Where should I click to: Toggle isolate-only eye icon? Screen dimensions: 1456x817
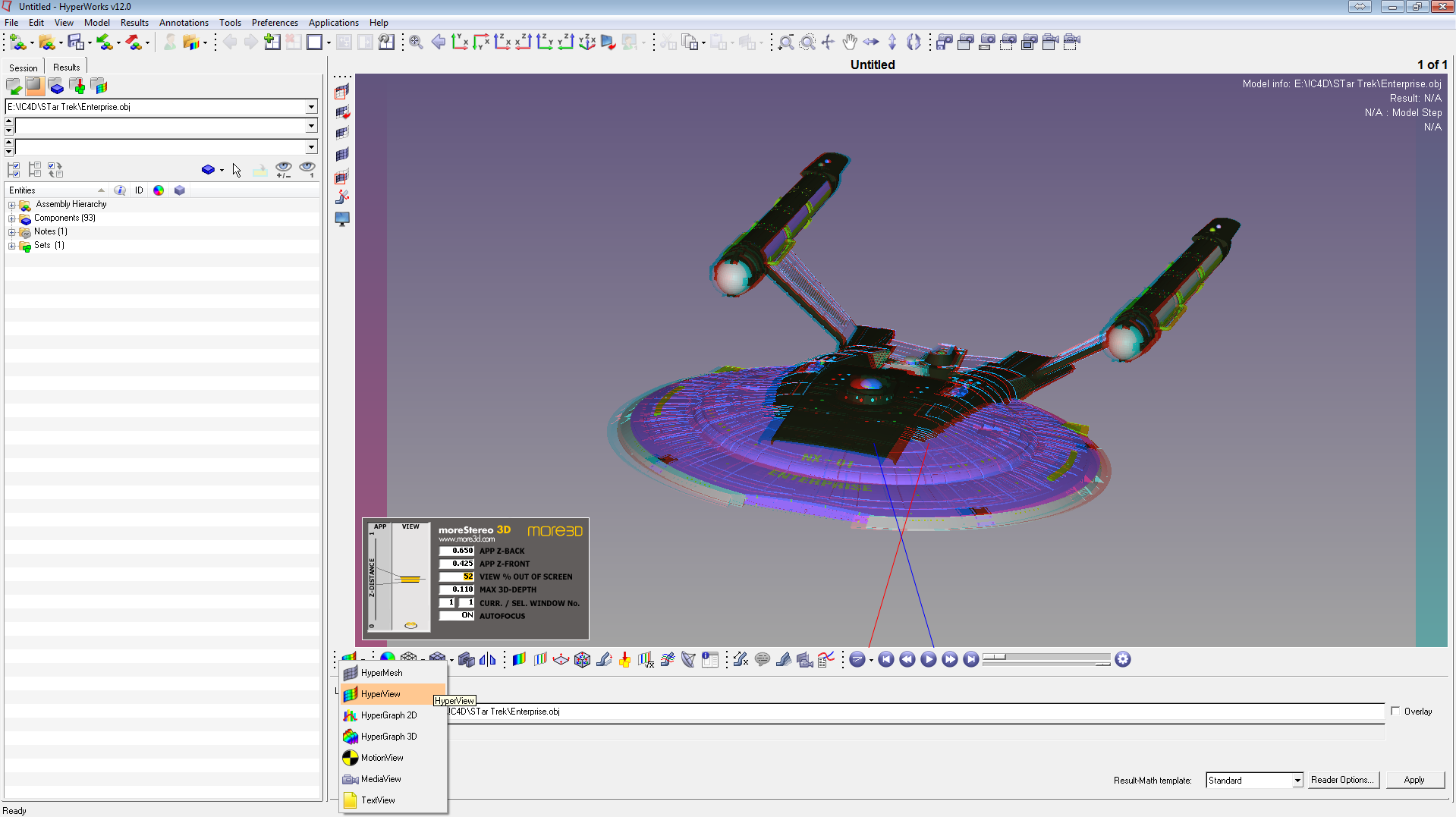307,170
